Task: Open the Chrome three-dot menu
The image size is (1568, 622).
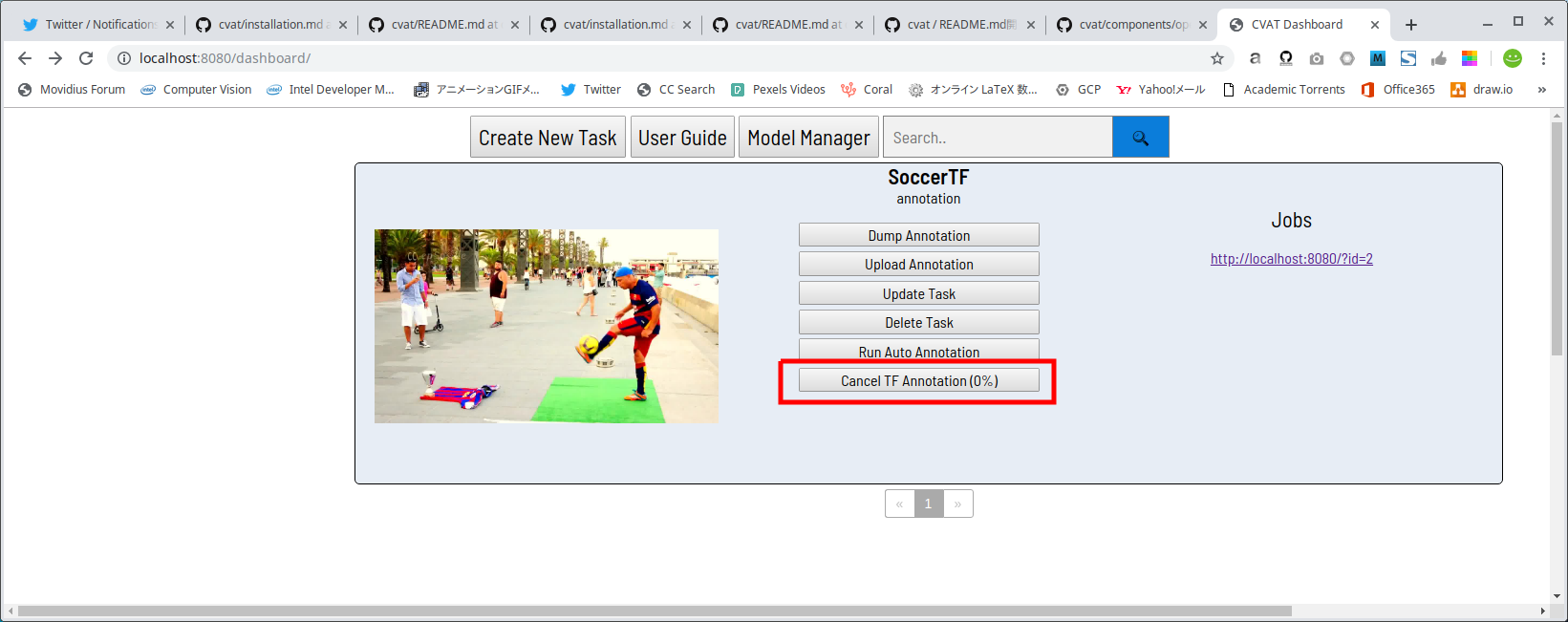Action: (x=1543, y=58)
